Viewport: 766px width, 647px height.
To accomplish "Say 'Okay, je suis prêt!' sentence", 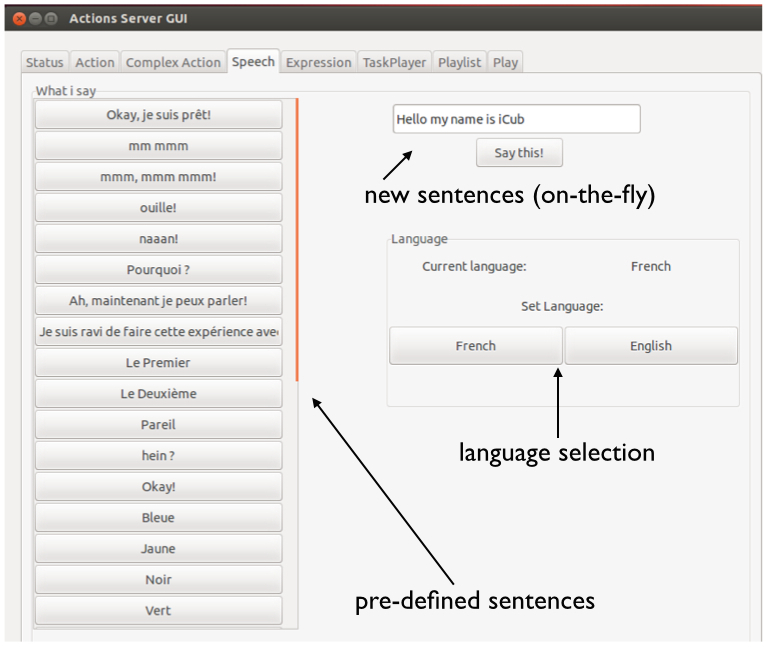I will pyautogui.click(x=158, y=115).
